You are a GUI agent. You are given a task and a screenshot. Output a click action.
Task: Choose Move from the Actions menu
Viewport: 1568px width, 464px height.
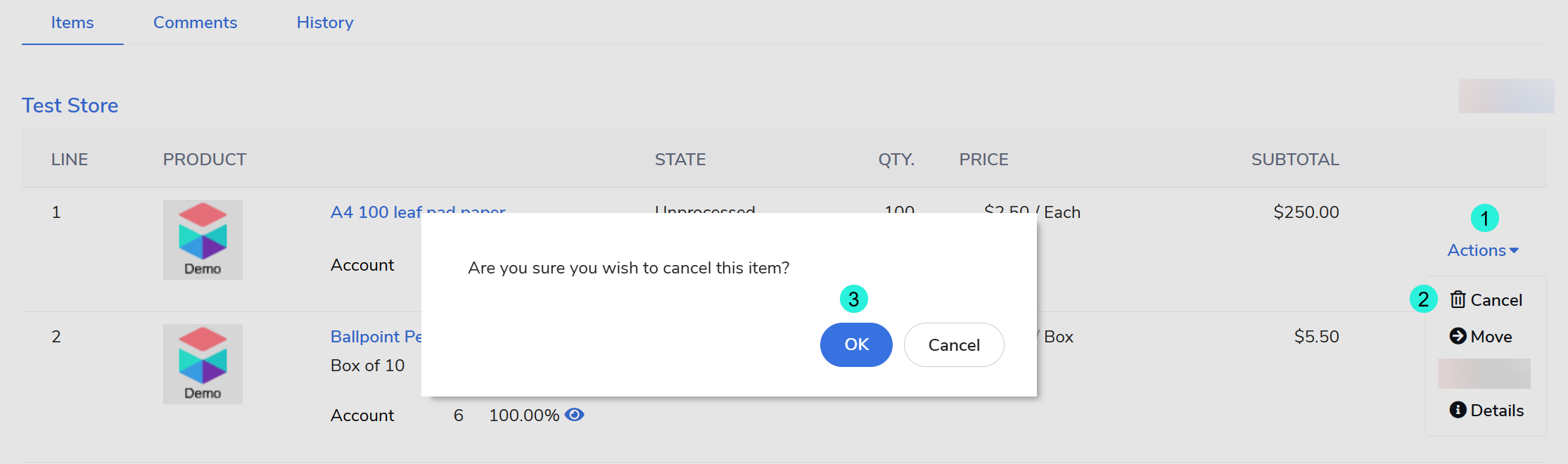1491,337
